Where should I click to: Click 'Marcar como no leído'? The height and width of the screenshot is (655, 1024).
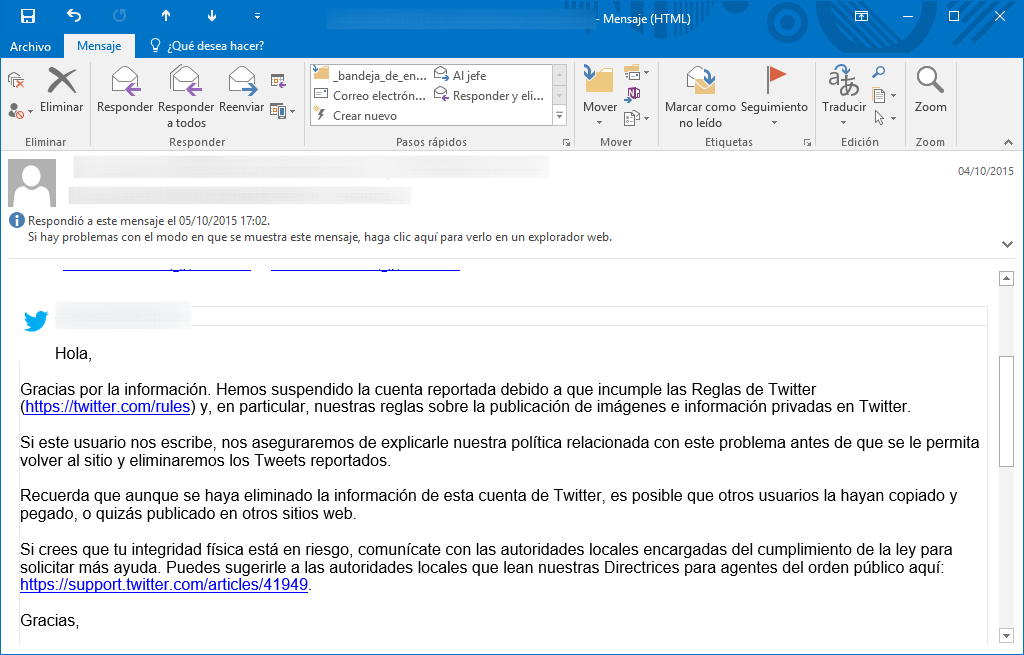(700, 97)
